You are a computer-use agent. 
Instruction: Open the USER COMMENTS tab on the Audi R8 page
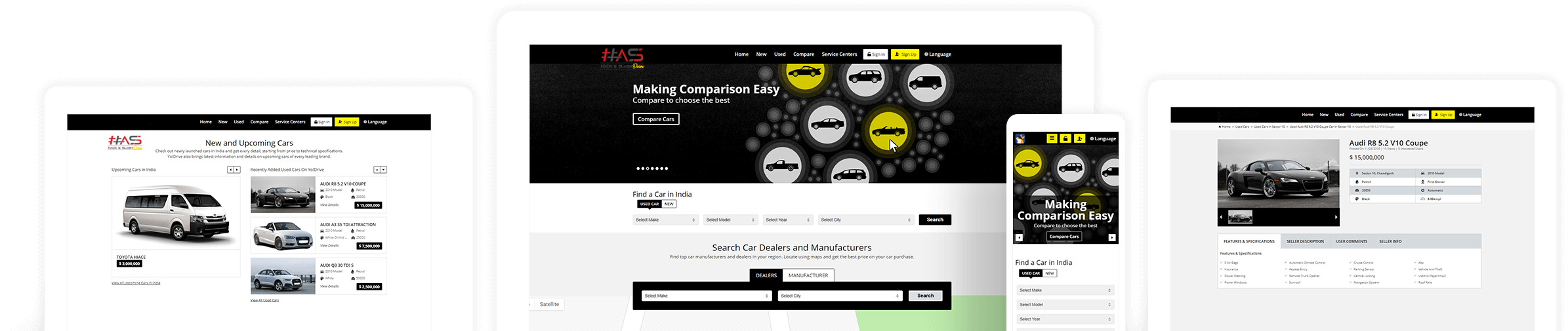[1351, 241]
